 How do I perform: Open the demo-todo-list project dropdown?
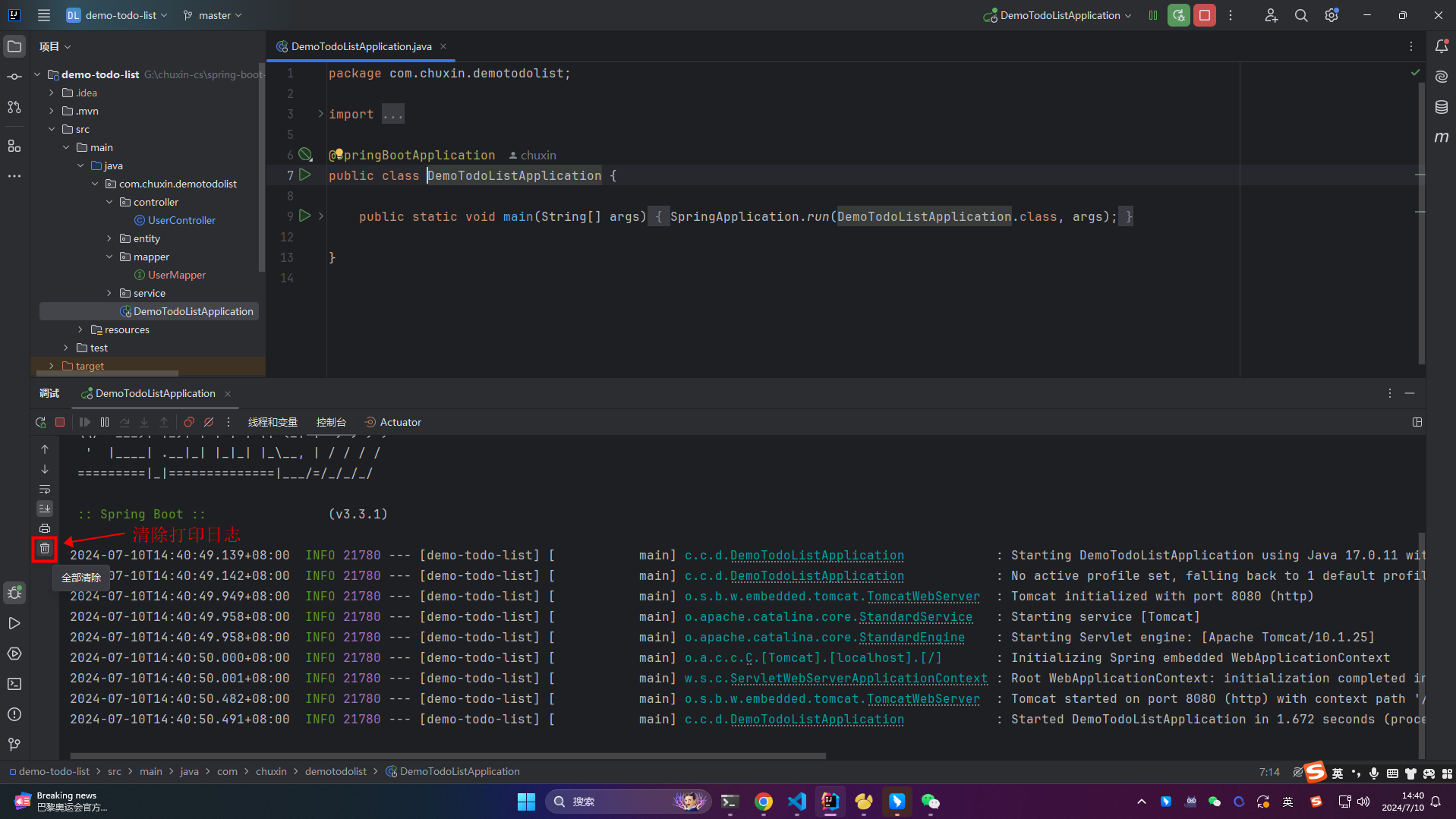[x=117, y=15]
